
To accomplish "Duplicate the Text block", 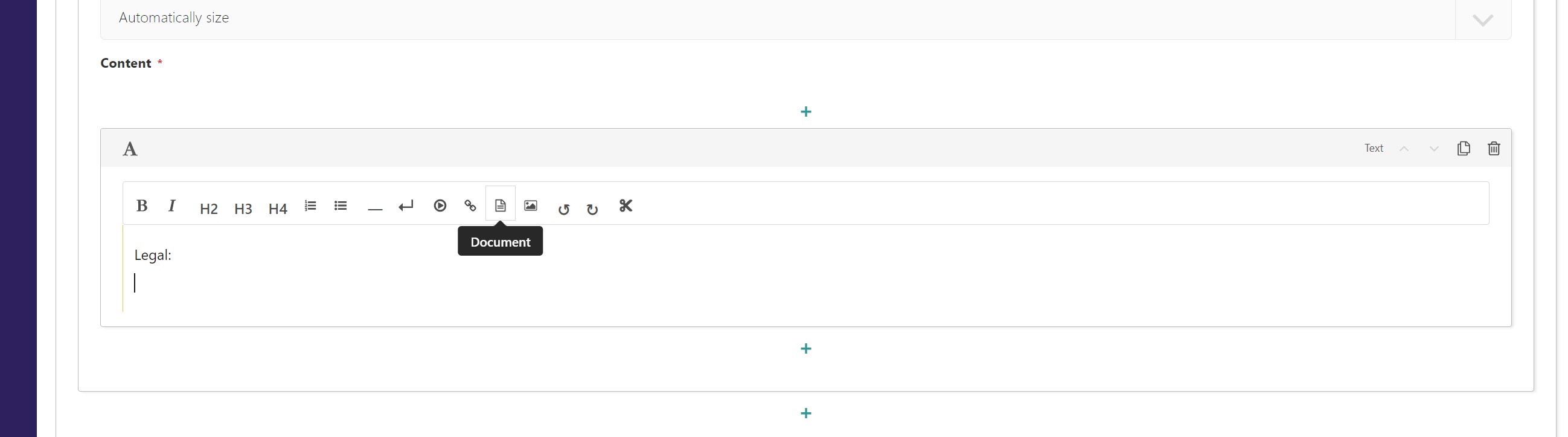I will tap(1464, 148).
